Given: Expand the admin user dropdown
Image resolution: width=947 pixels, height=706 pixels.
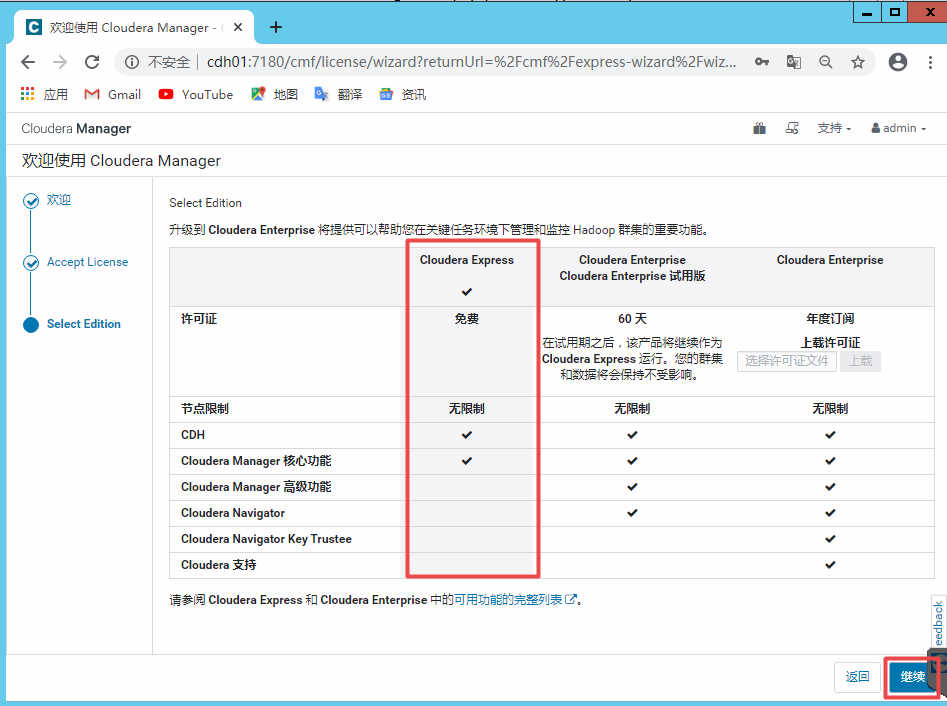Looking at the screenshot, I should [x=898, y=128].
